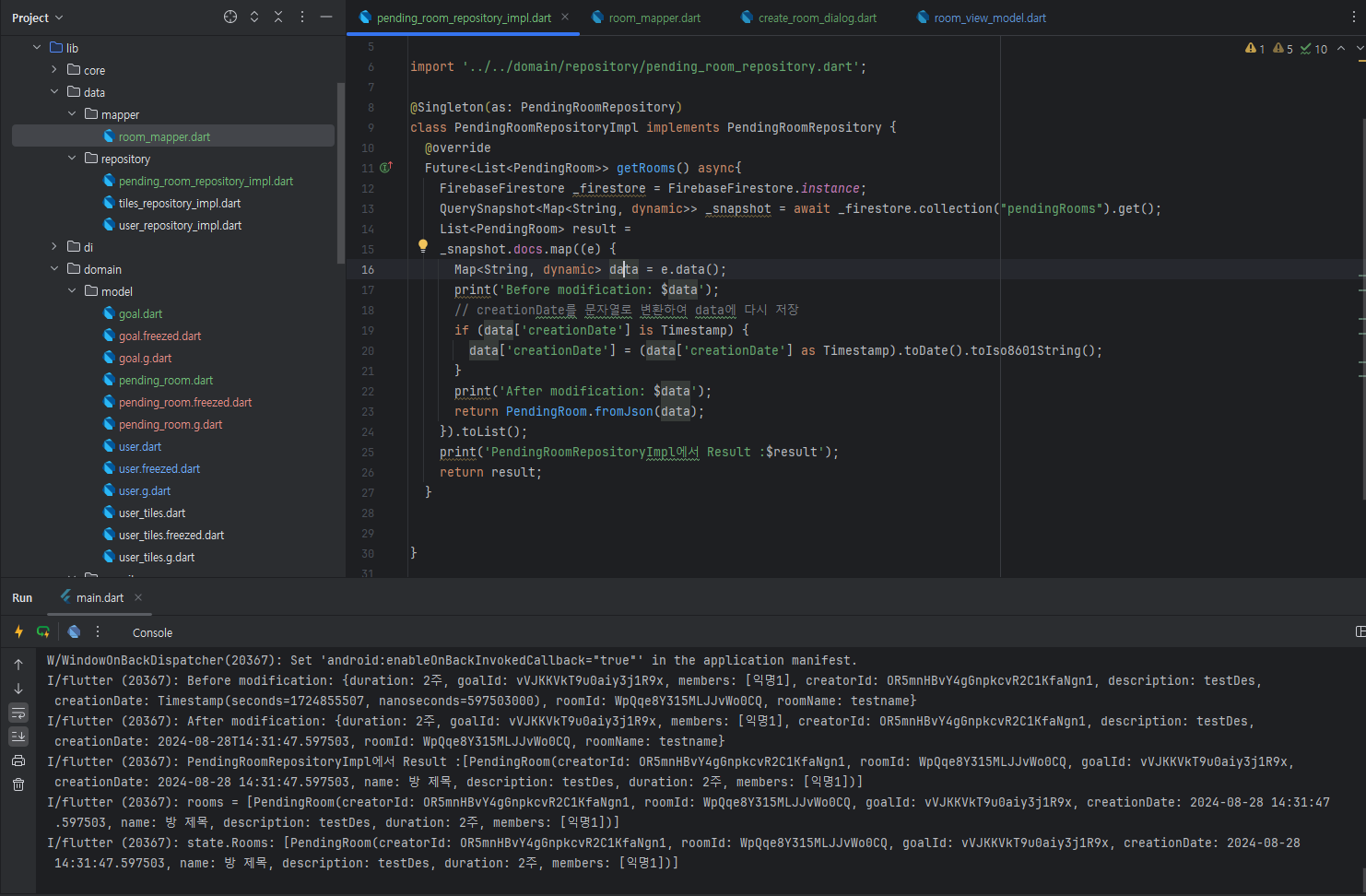Collapse the lib folder
Image resolution: width=1366 pixels, height=896 pixels.
click(37, 47)
